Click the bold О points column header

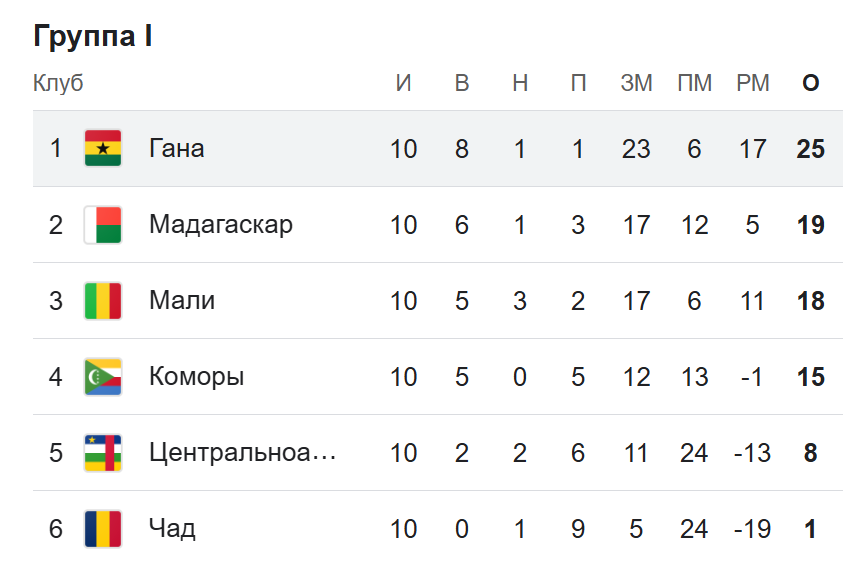tap(811, 84)
